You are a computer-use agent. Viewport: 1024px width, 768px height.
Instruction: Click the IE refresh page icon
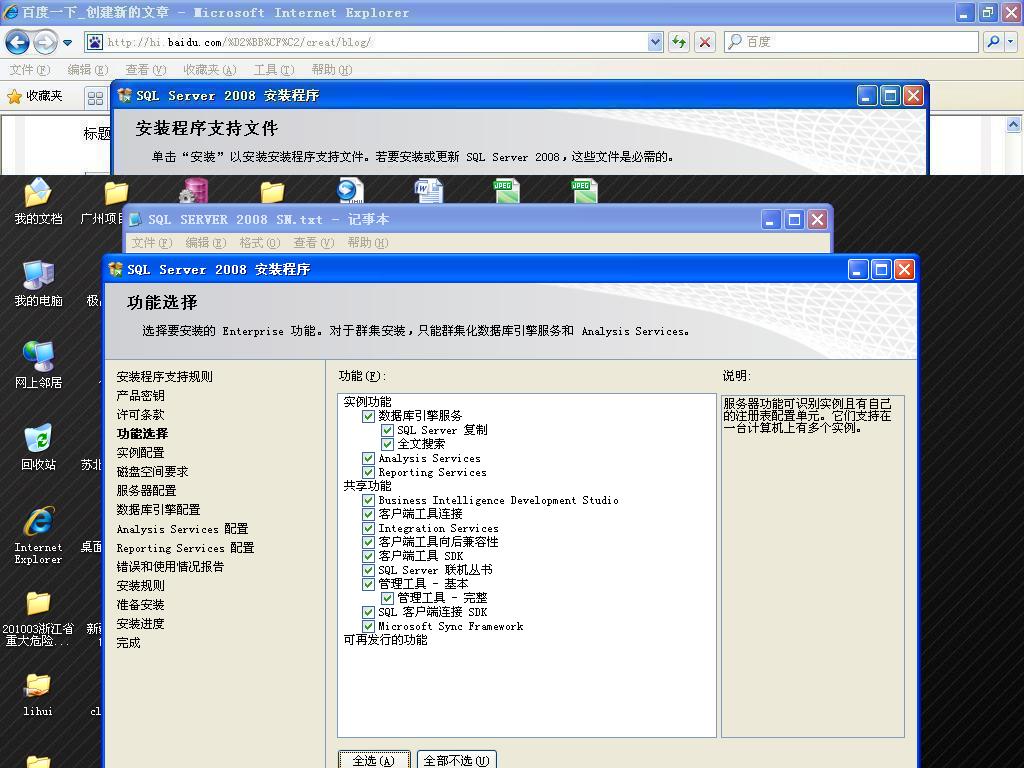tap(679, 42)
